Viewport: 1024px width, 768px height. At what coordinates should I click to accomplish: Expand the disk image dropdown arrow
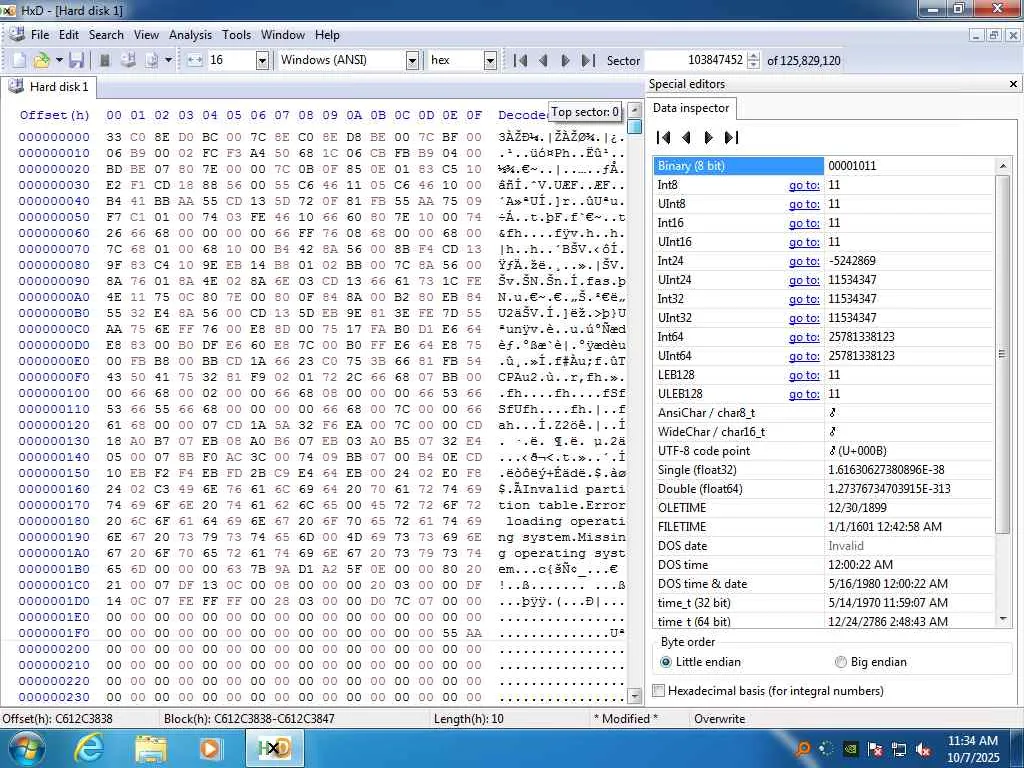[168, 60]
